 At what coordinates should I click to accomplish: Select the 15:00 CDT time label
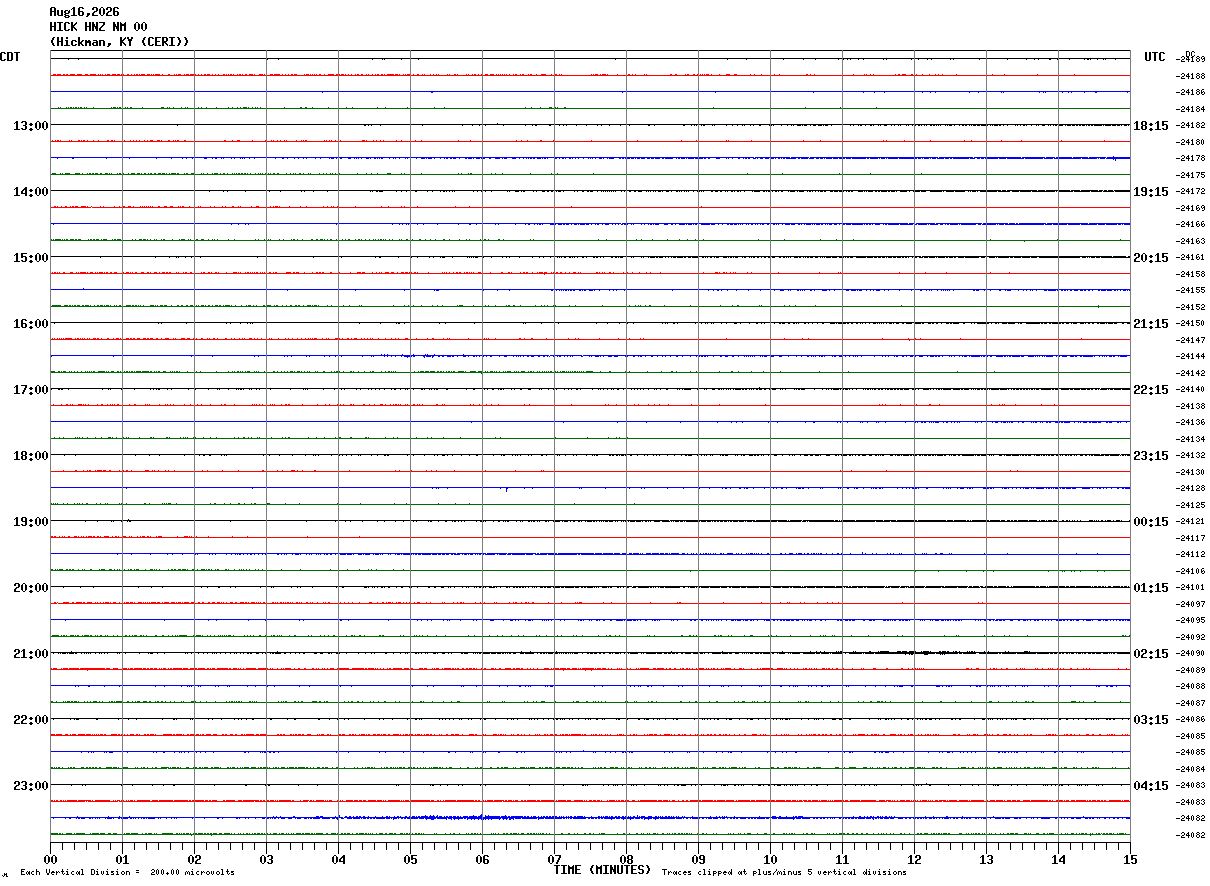[30, 257]
